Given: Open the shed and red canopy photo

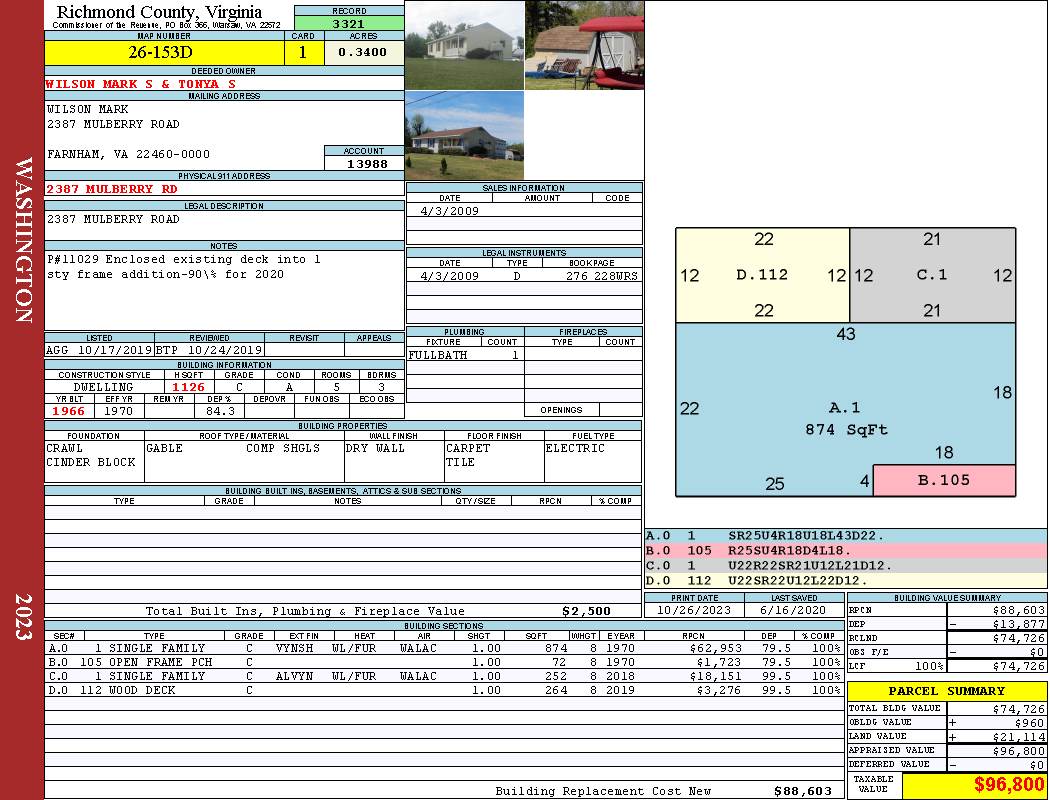Looking at the screenshot, I should point(585,45).
